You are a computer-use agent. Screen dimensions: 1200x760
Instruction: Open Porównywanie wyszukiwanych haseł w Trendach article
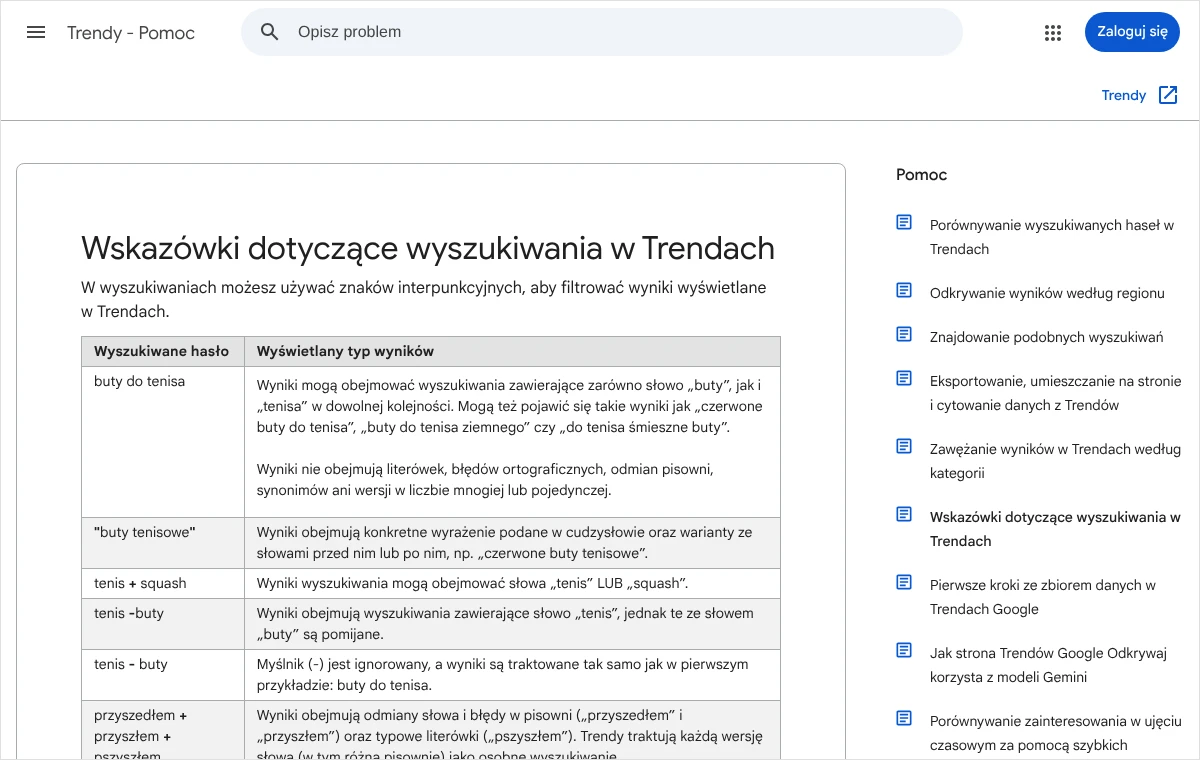[1052, 237]
